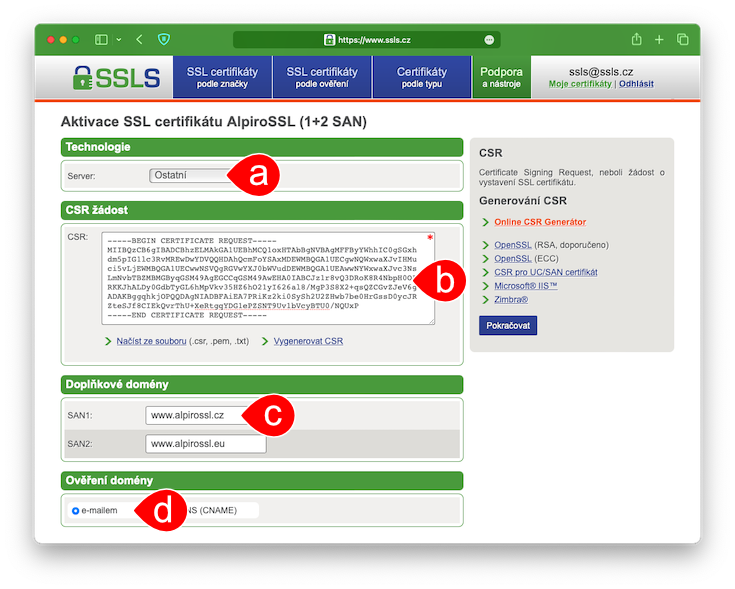Open Certifikáty podle typu menu

(x=422, y=77)
